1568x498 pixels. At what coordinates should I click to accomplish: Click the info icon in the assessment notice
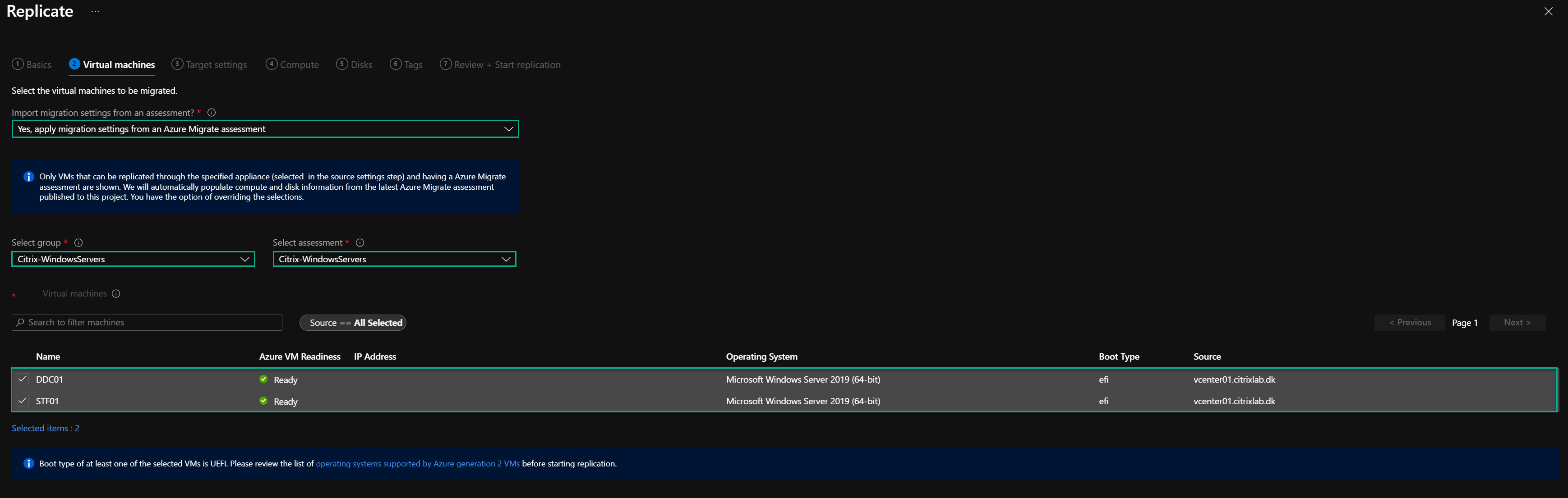(x=28, y=177)
